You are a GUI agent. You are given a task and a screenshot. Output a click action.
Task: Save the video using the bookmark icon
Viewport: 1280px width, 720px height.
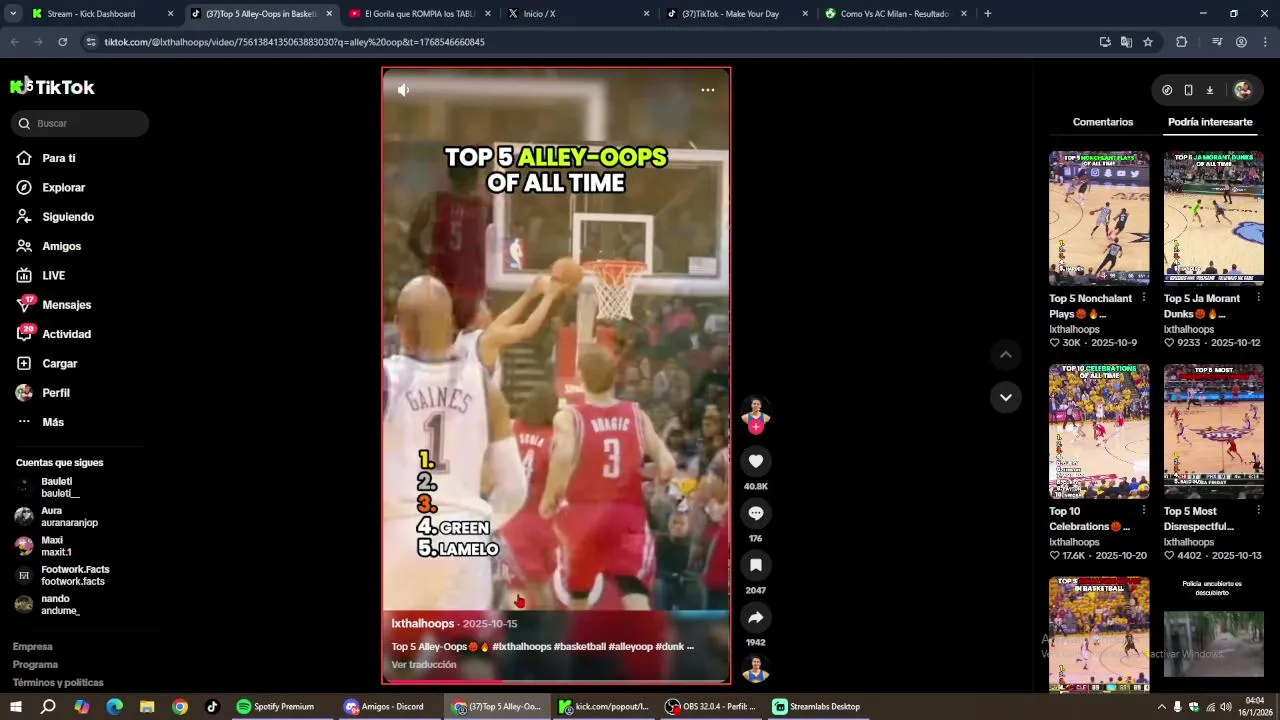(756, 565)
